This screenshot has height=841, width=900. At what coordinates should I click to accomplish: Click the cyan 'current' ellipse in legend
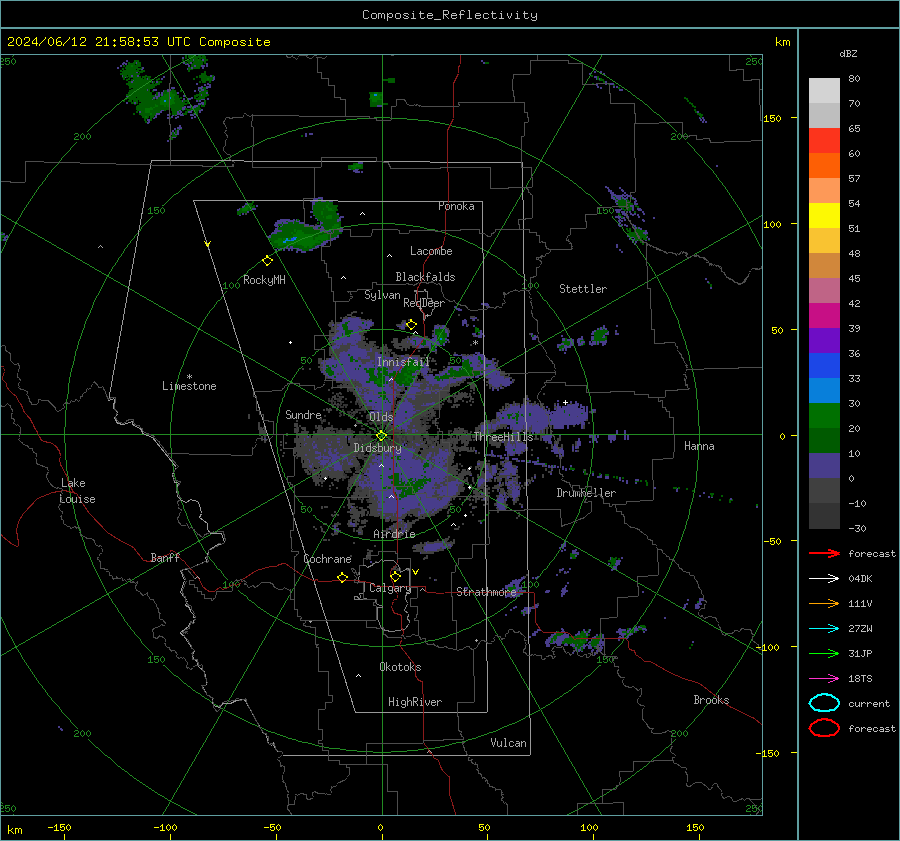pyautogui.click(x=824, y=703)
